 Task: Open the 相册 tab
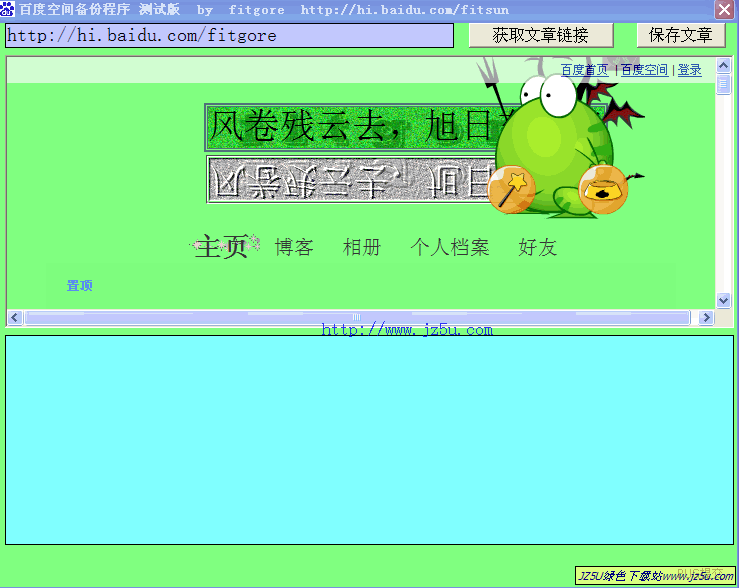(x=361, y=247)
